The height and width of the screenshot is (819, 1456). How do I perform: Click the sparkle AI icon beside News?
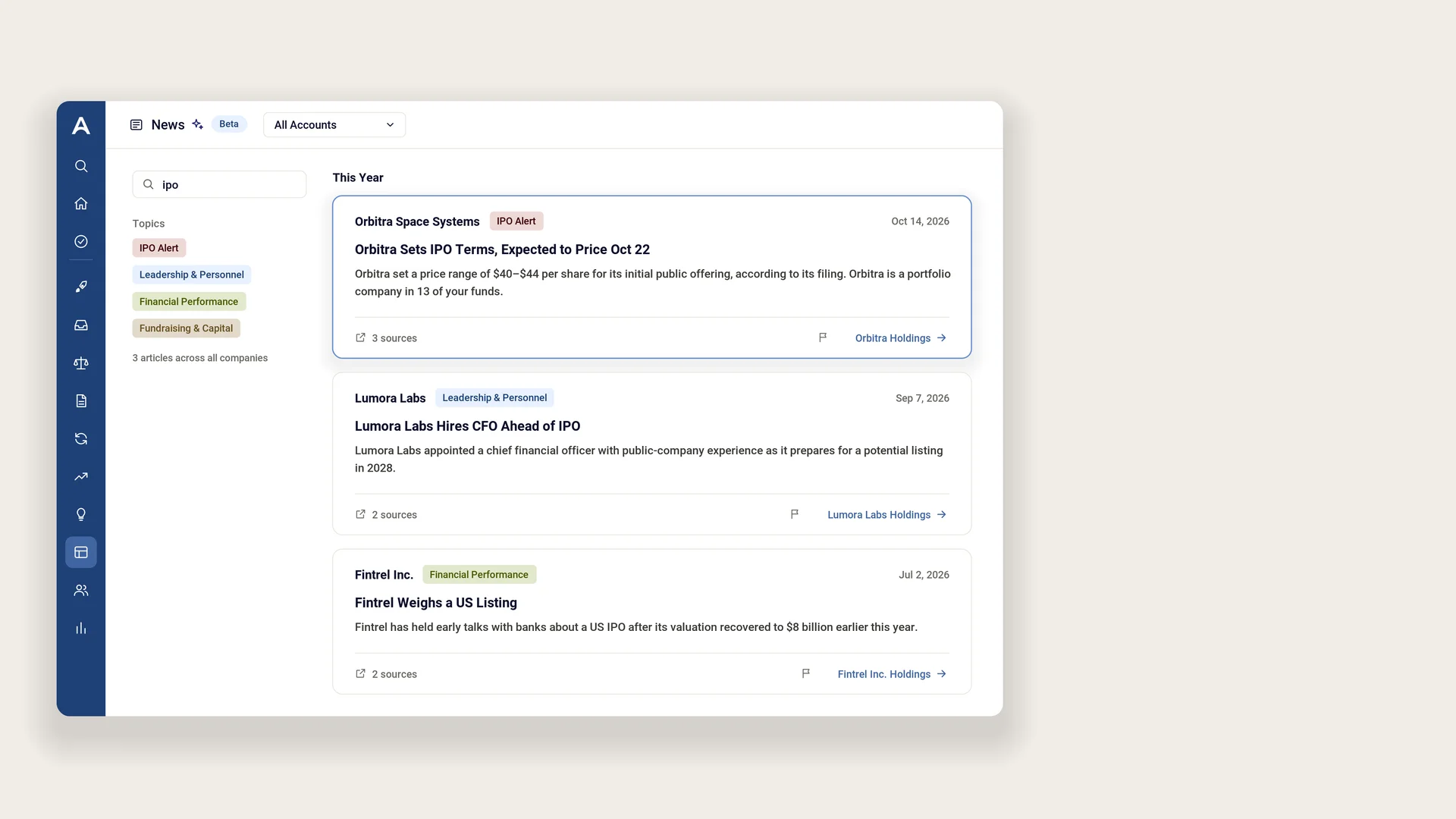197,124
